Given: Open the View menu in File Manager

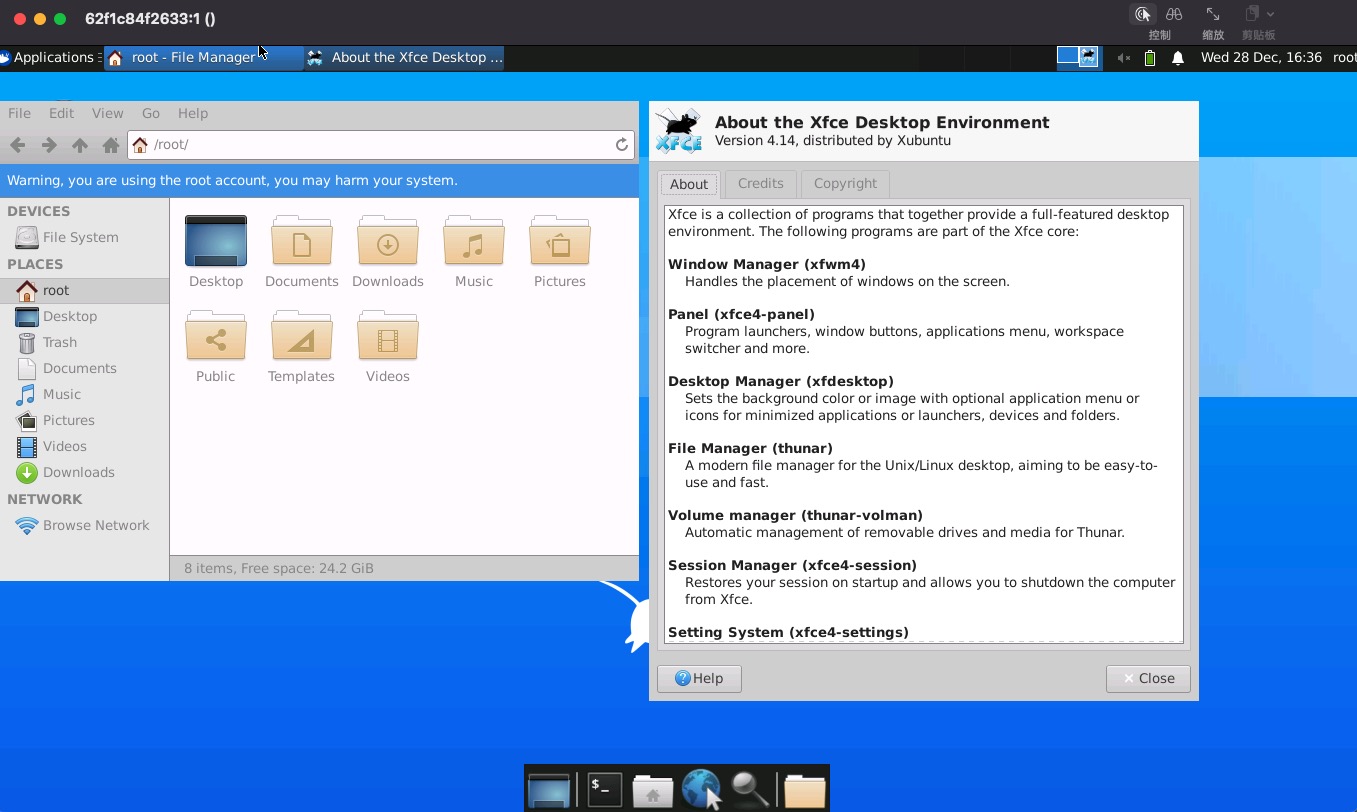Looking at the screenshot, I should click(x=107, y=113).
